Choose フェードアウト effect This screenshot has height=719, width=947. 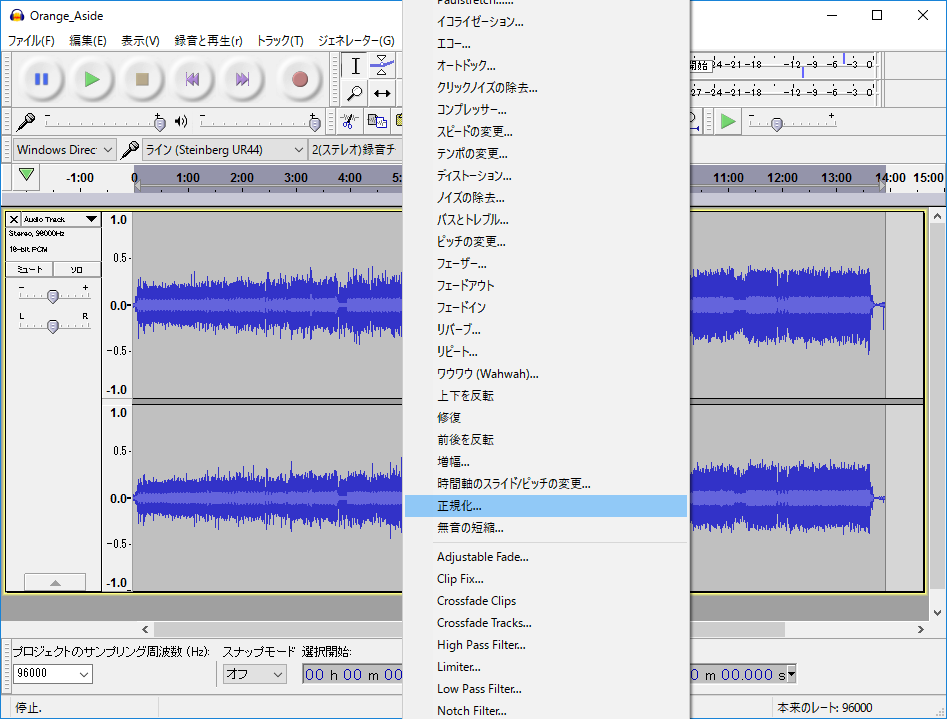coord(546,285)
